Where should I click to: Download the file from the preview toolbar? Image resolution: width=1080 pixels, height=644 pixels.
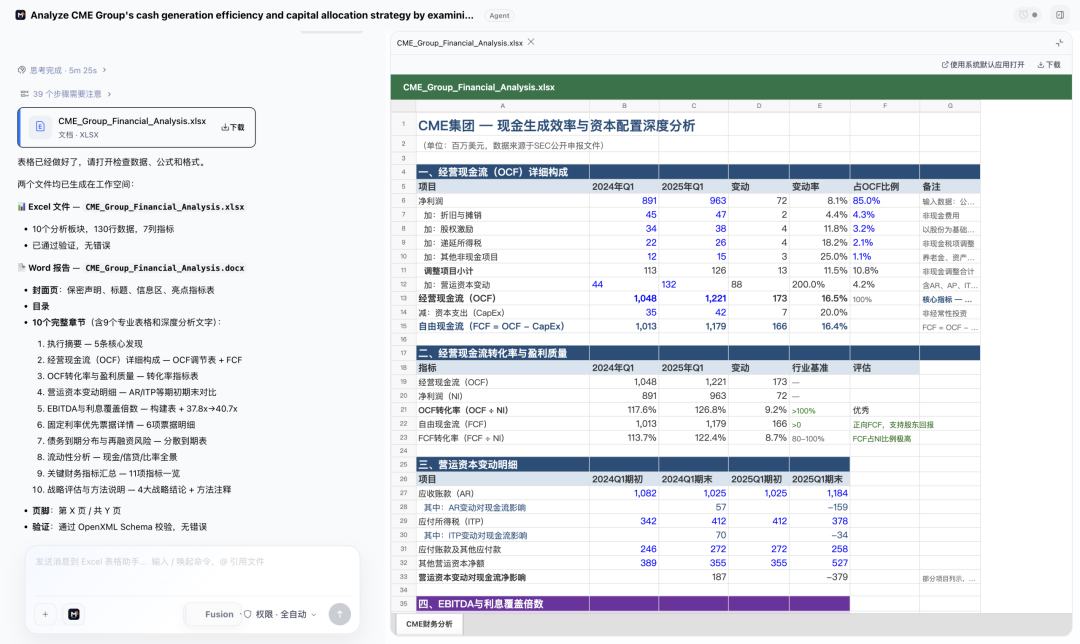coord(1049,65)
